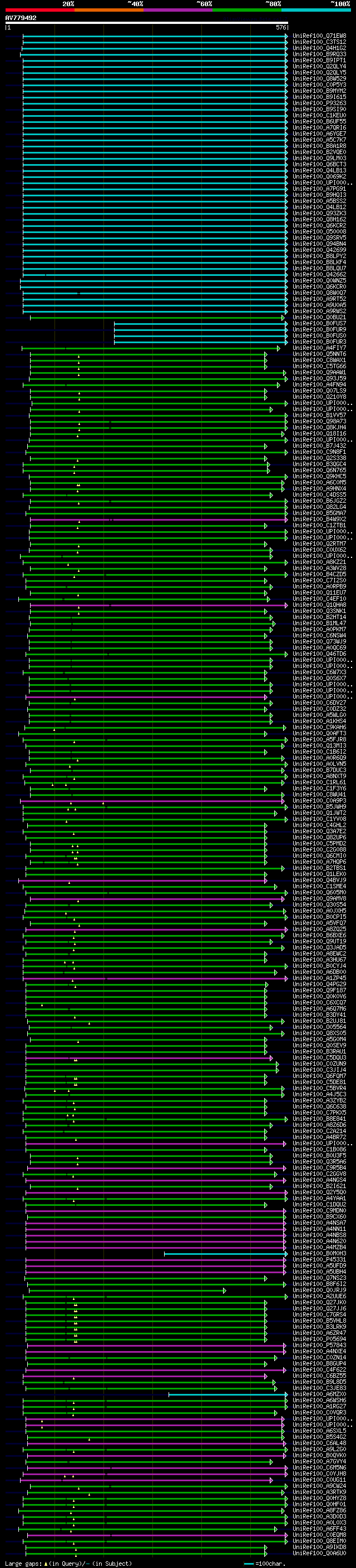356x1568 pixels.
Task: Open hit UniRef100_B9RQ33
Action: point(319,54)
